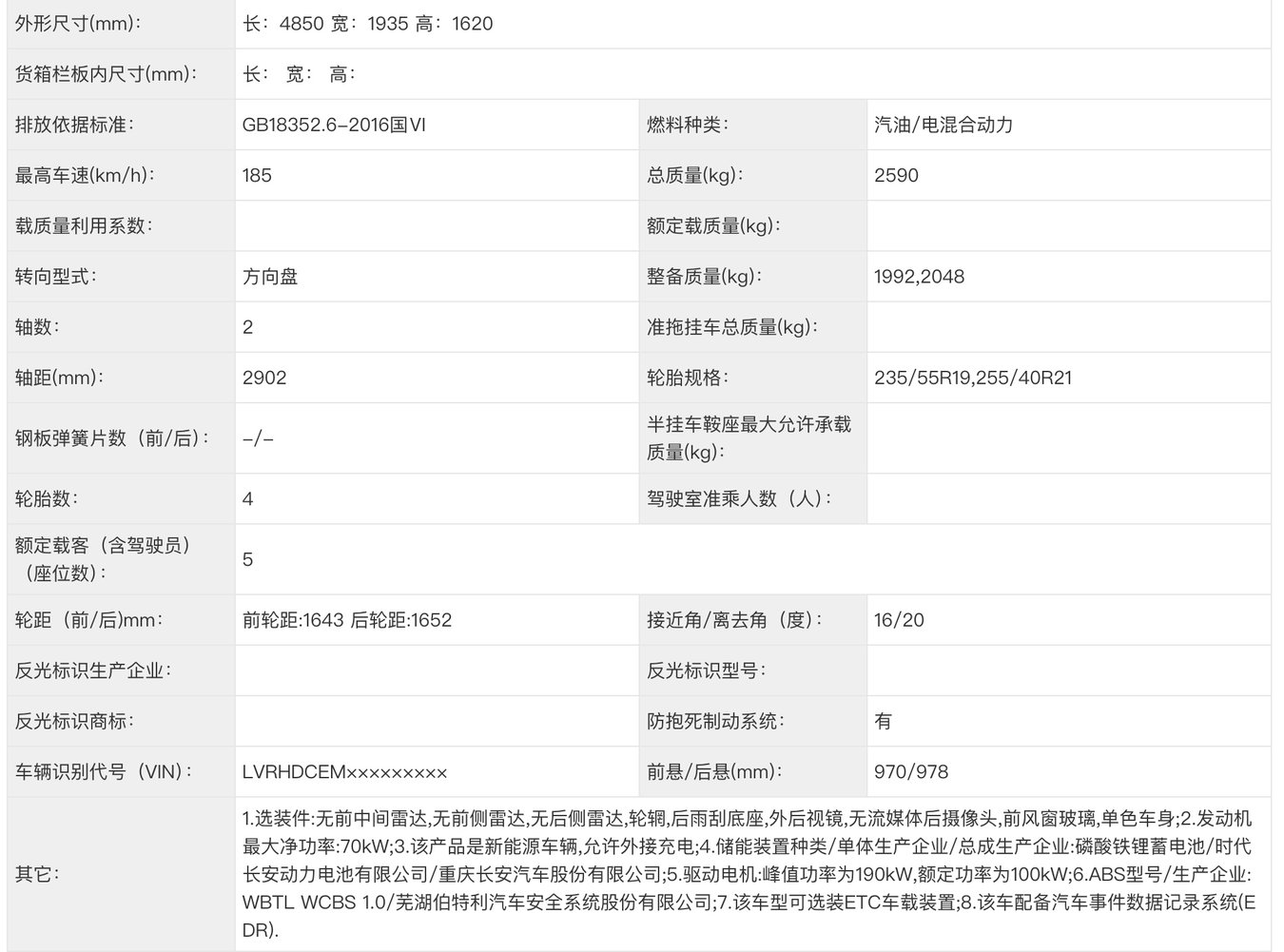This screenshot has width=1284, height=952.
Task: Select the curb weight value 1992,2048
Action: [919, 277]
